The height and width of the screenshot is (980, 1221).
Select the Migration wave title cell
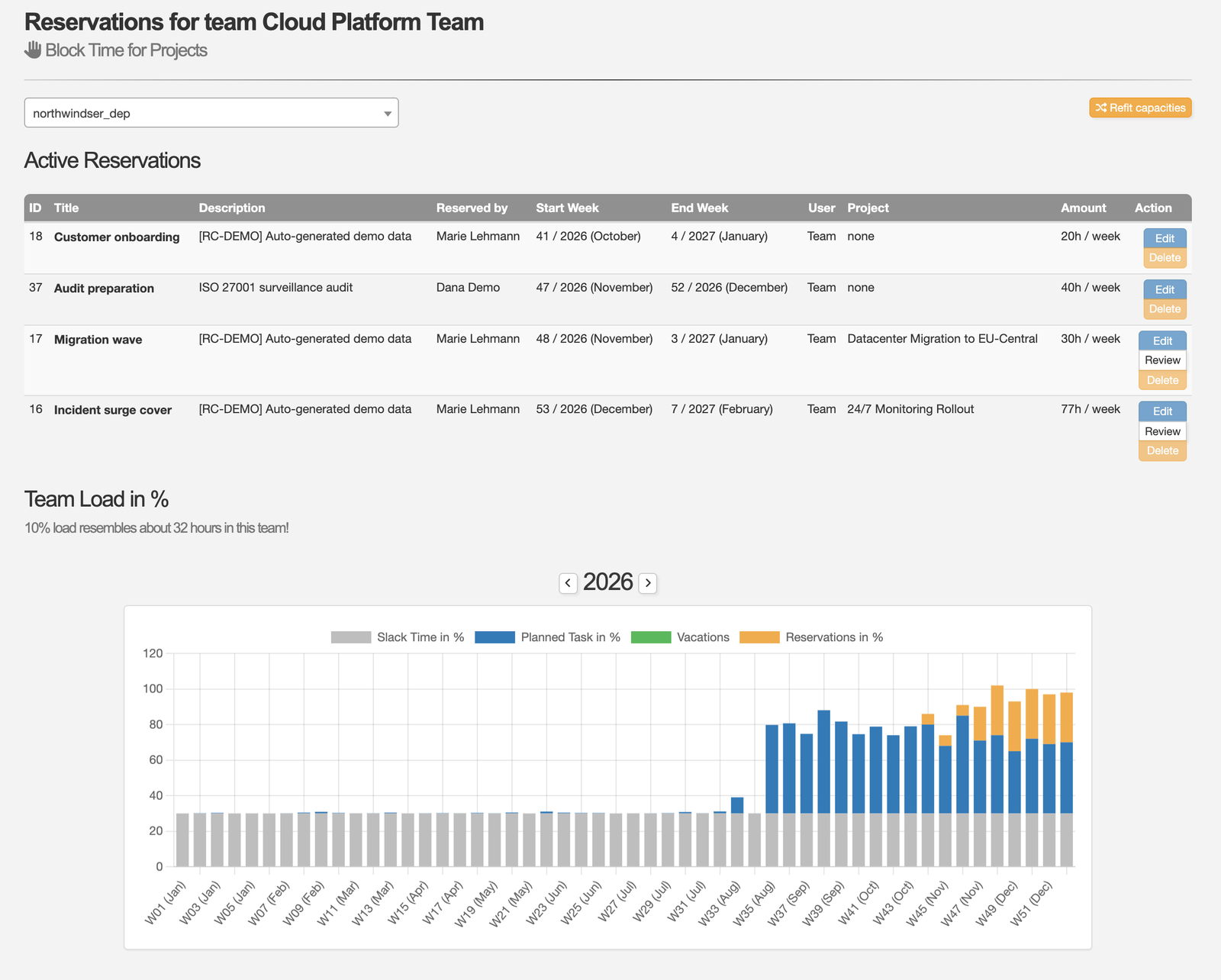tap(98, 340)
